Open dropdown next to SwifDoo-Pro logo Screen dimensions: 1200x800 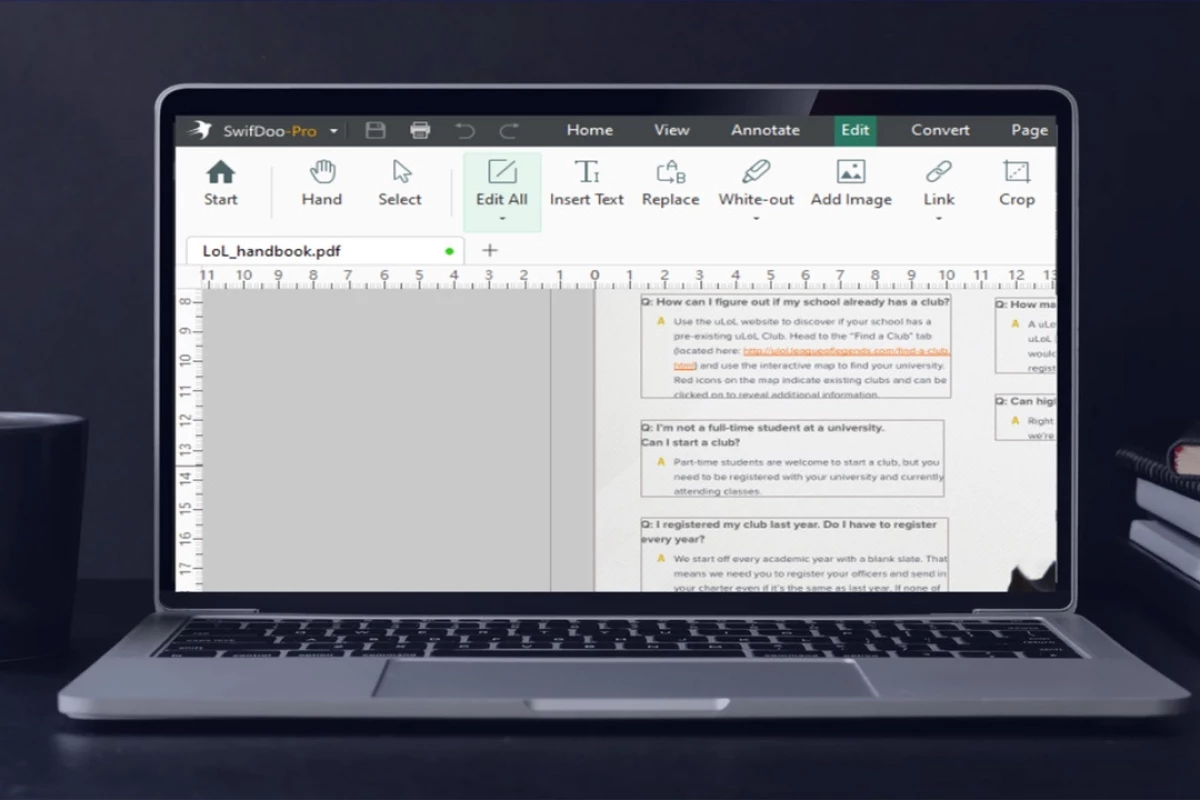pyautogui.click(x=334, y=131)
